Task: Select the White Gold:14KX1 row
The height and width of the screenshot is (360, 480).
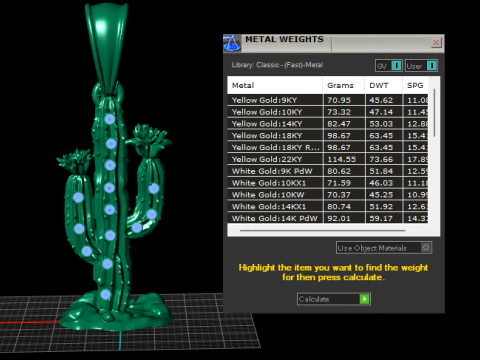Action: 328,207
